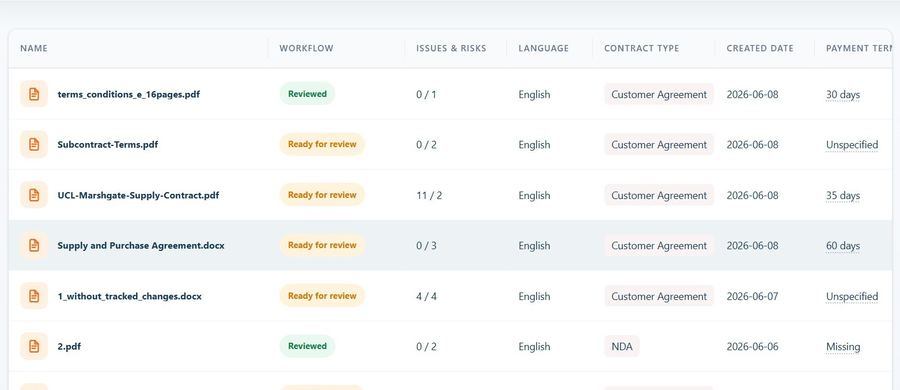Sort by Contract Type column header

(642, 48)
